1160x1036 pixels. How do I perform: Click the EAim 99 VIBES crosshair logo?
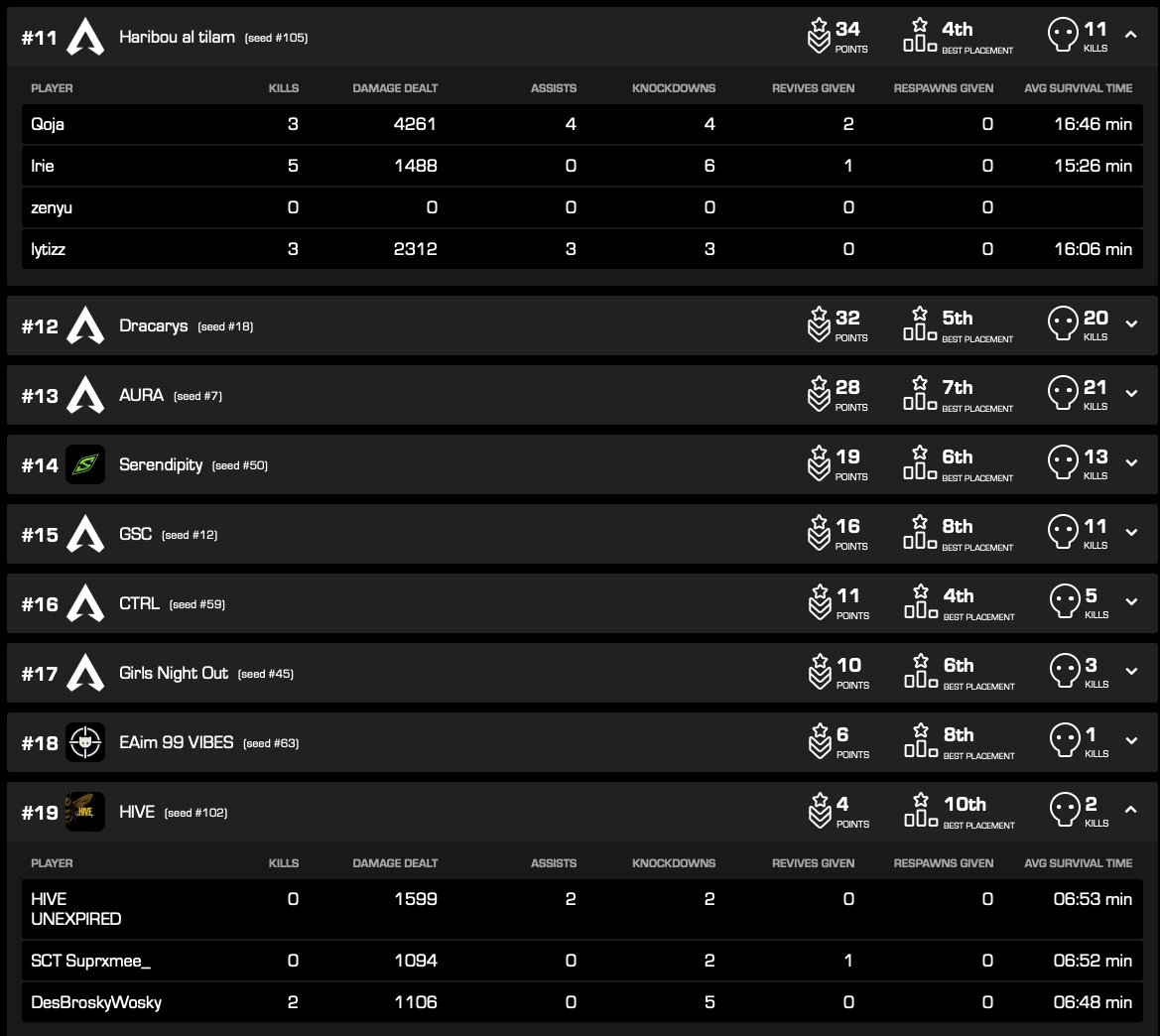[x=85, y=742]
